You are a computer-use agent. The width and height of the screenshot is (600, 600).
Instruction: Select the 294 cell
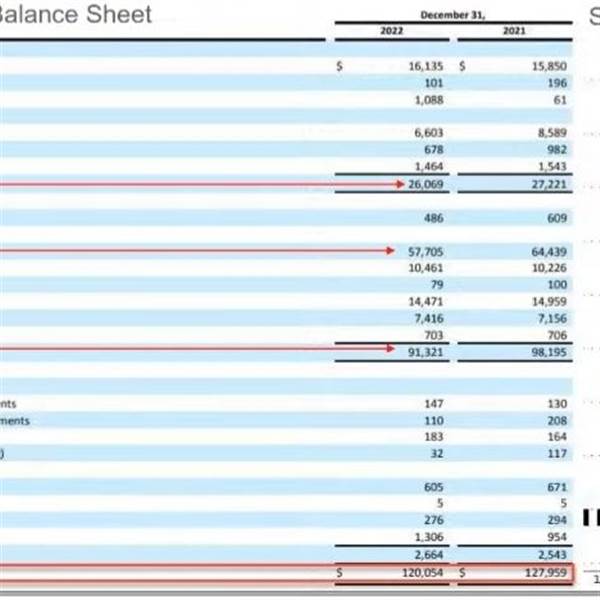coord(557,520)
